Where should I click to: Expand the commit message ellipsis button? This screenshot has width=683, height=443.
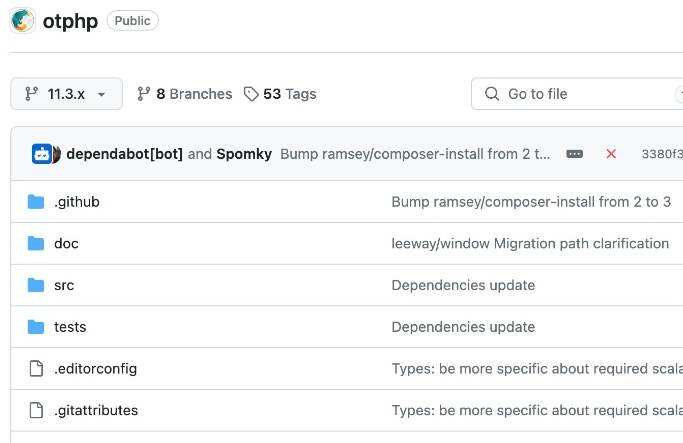[574, 154]
